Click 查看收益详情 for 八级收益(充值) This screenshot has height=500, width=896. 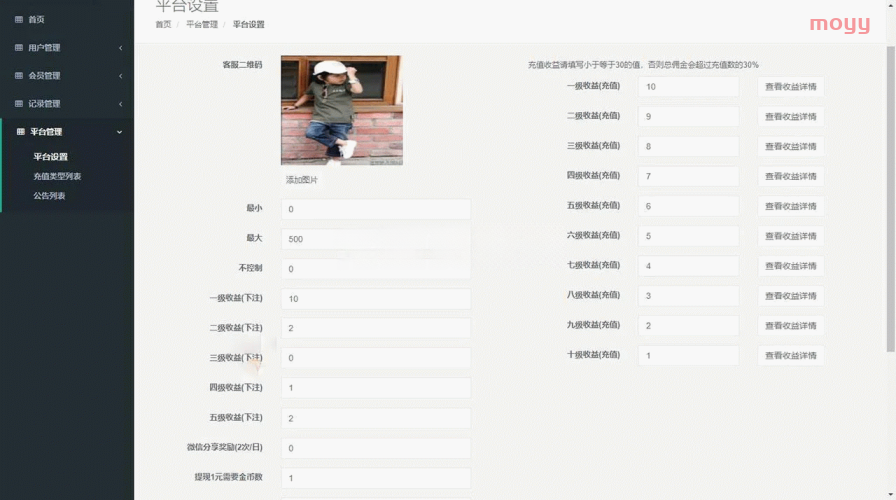click(x=791, y=296)
